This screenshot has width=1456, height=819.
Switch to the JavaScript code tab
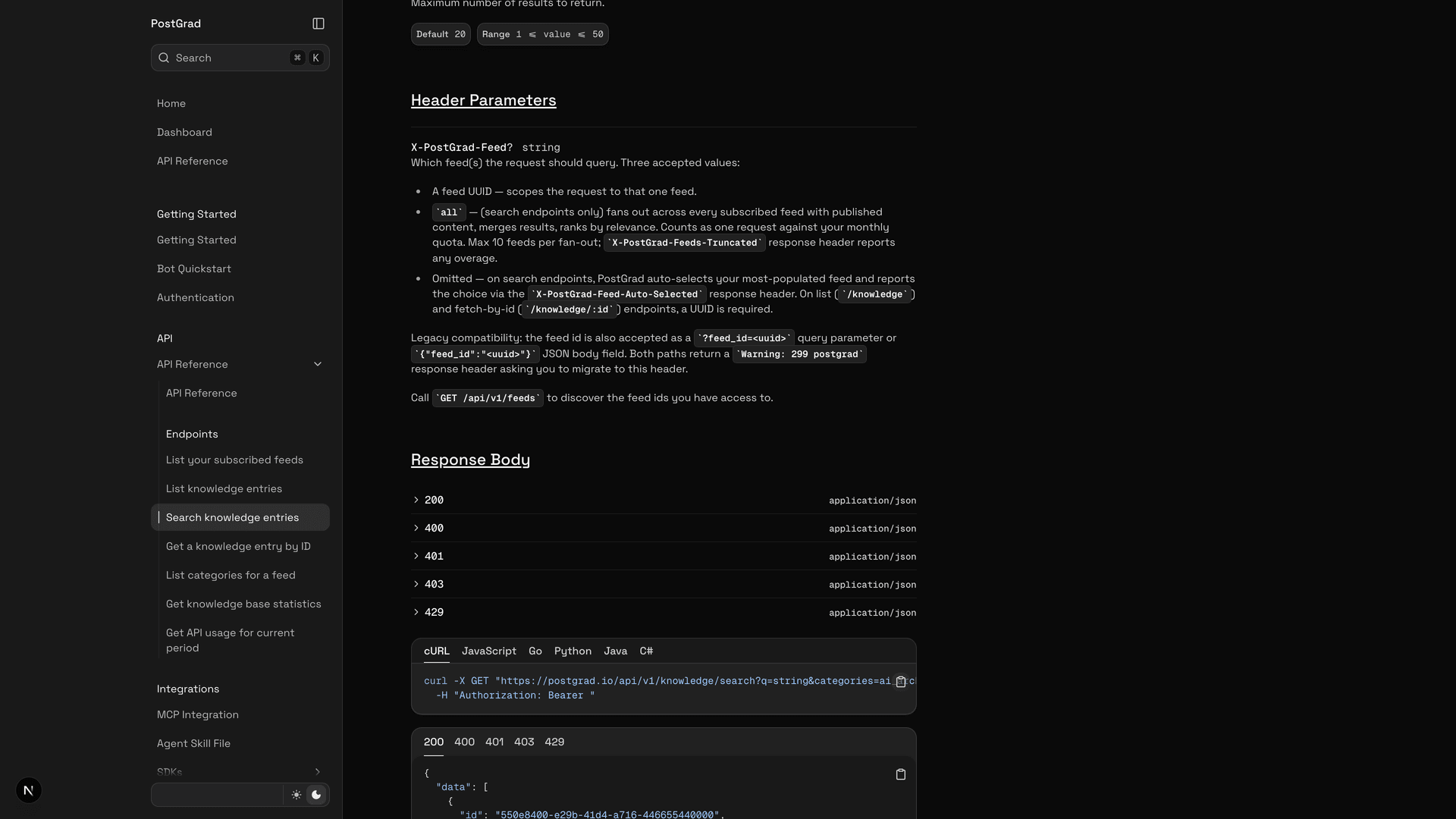(489, 651)
